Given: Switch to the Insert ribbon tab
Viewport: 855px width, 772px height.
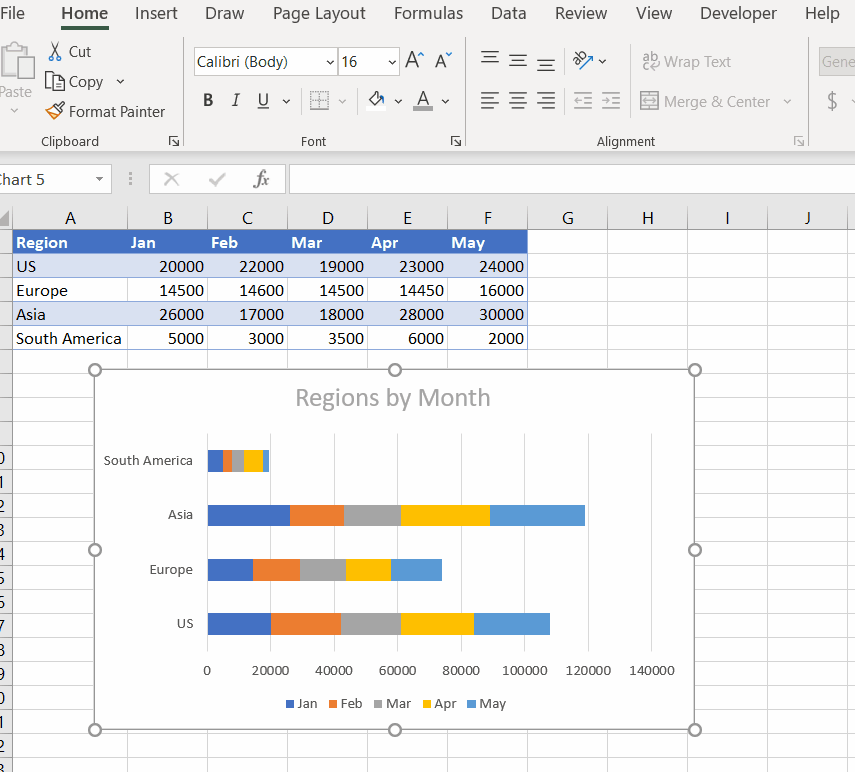Looking at the screenshot, I should pyautogui.click(x=156, y=14).
